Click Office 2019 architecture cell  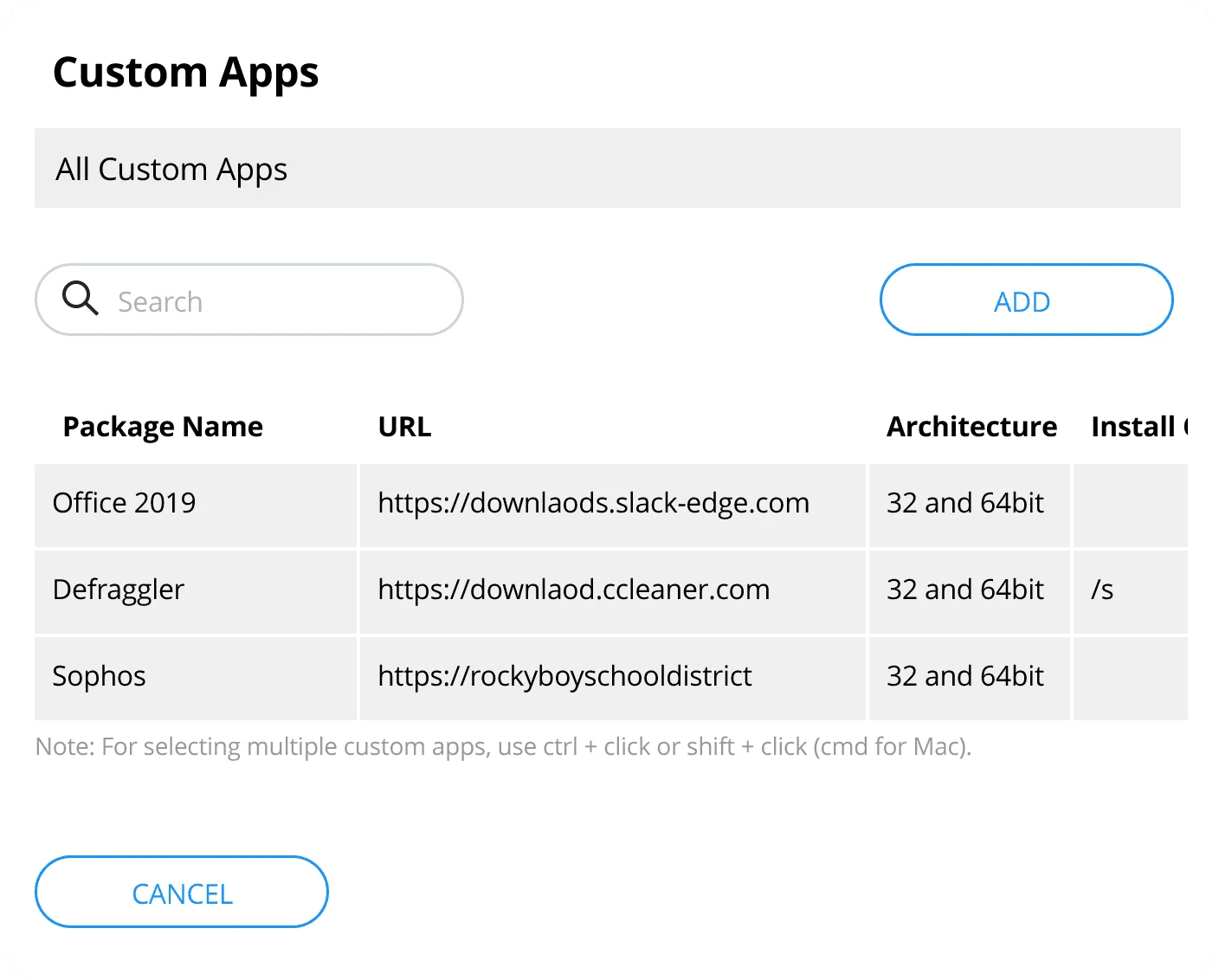(x=965, y=504)
